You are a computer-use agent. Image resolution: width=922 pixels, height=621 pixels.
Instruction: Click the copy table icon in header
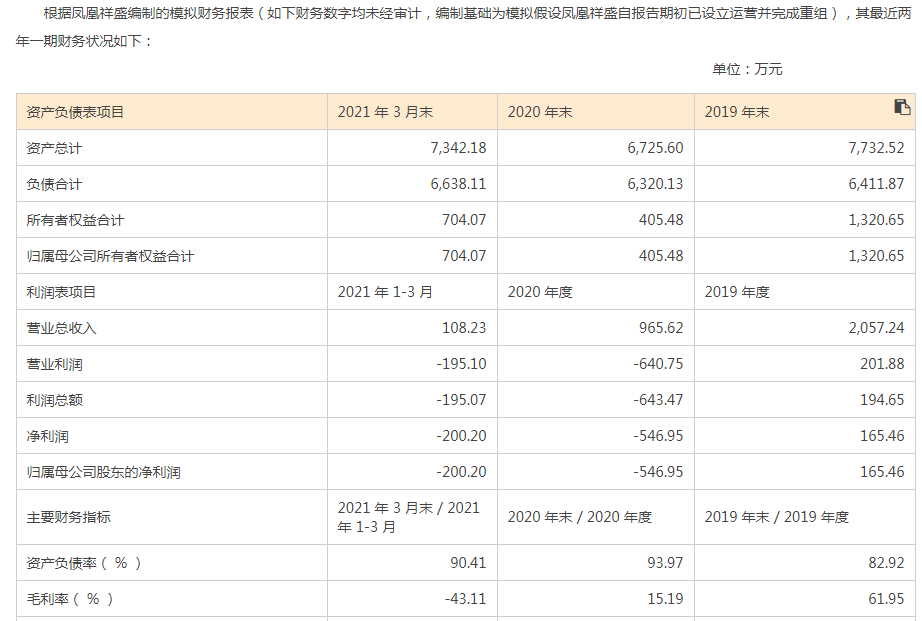902,107
